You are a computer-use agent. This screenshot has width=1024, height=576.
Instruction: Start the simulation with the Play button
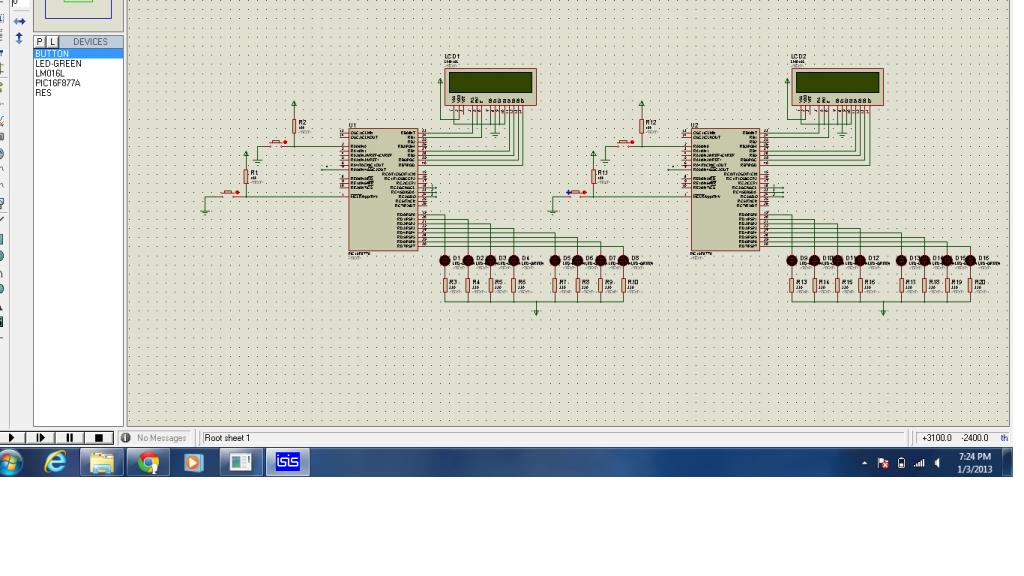point(12,438)
